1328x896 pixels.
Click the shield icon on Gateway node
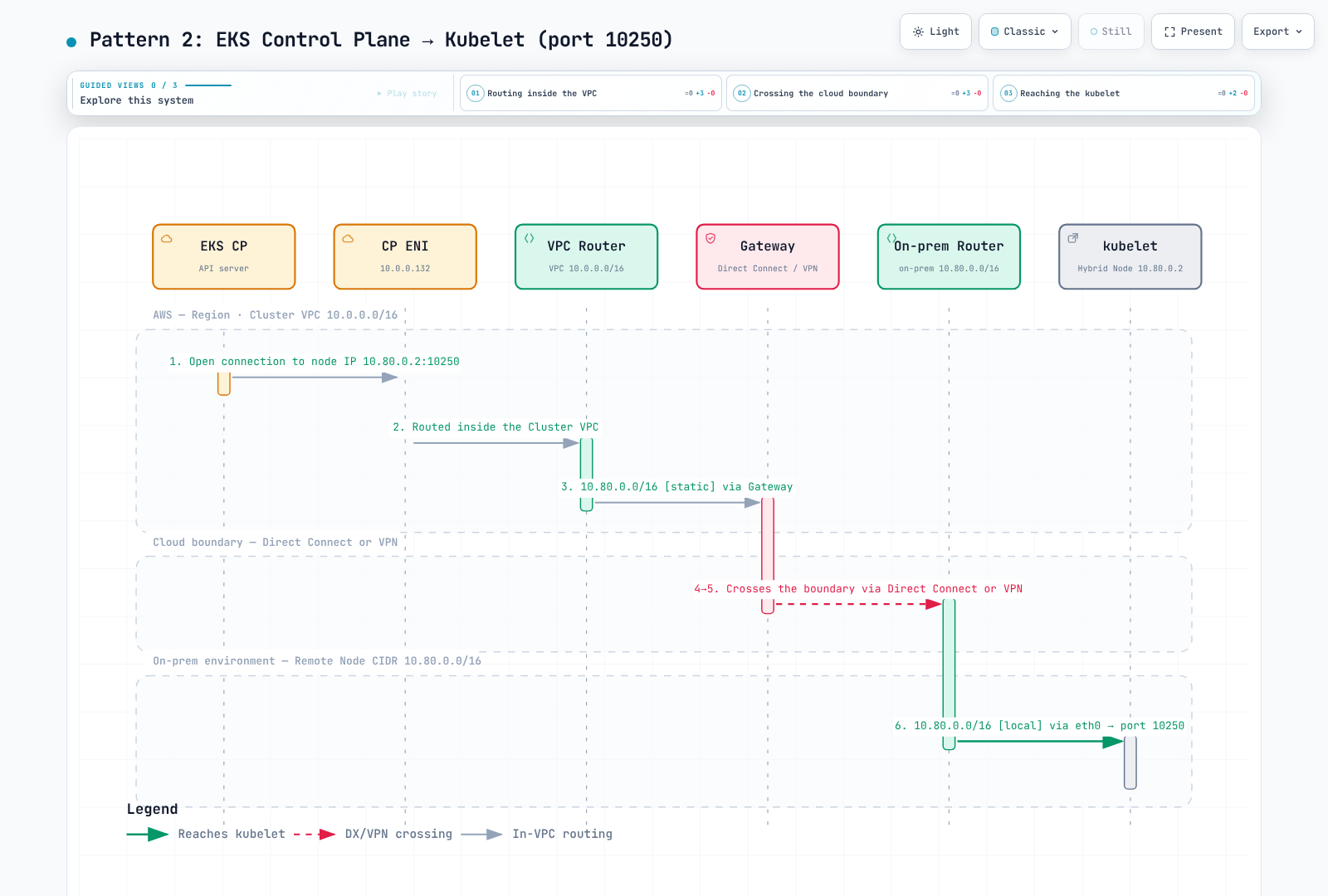pos(710,238)
